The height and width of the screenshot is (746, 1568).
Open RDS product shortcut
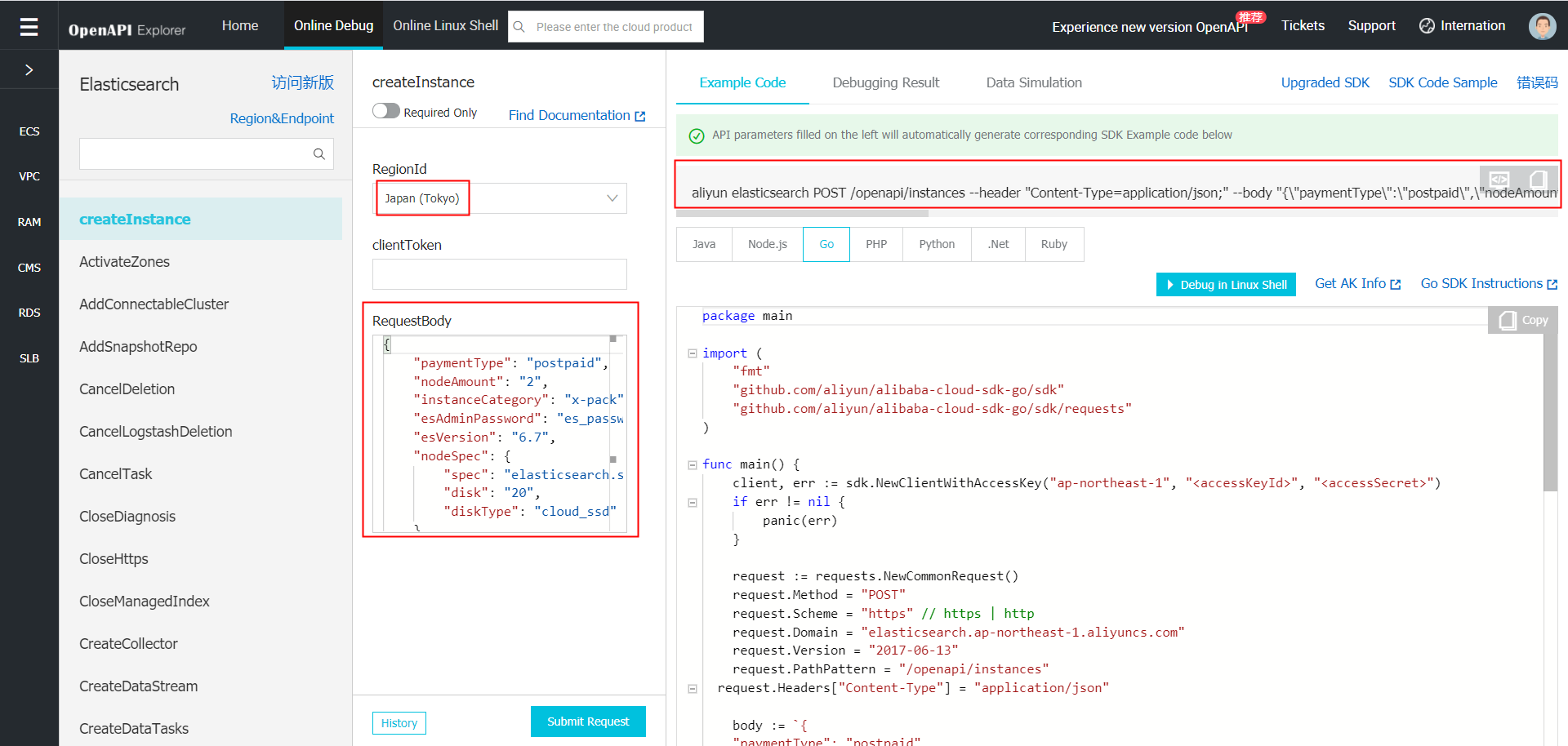pos(29,313)
